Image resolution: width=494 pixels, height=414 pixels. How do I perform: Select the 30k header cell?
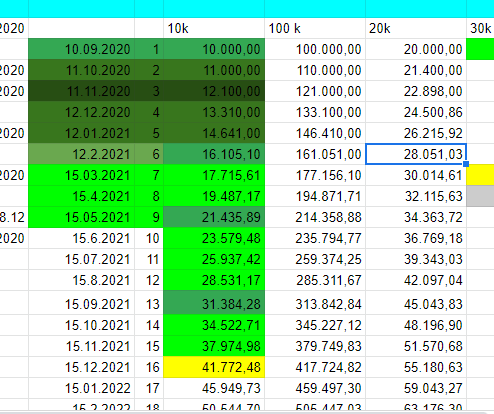(x=480, y=28)
